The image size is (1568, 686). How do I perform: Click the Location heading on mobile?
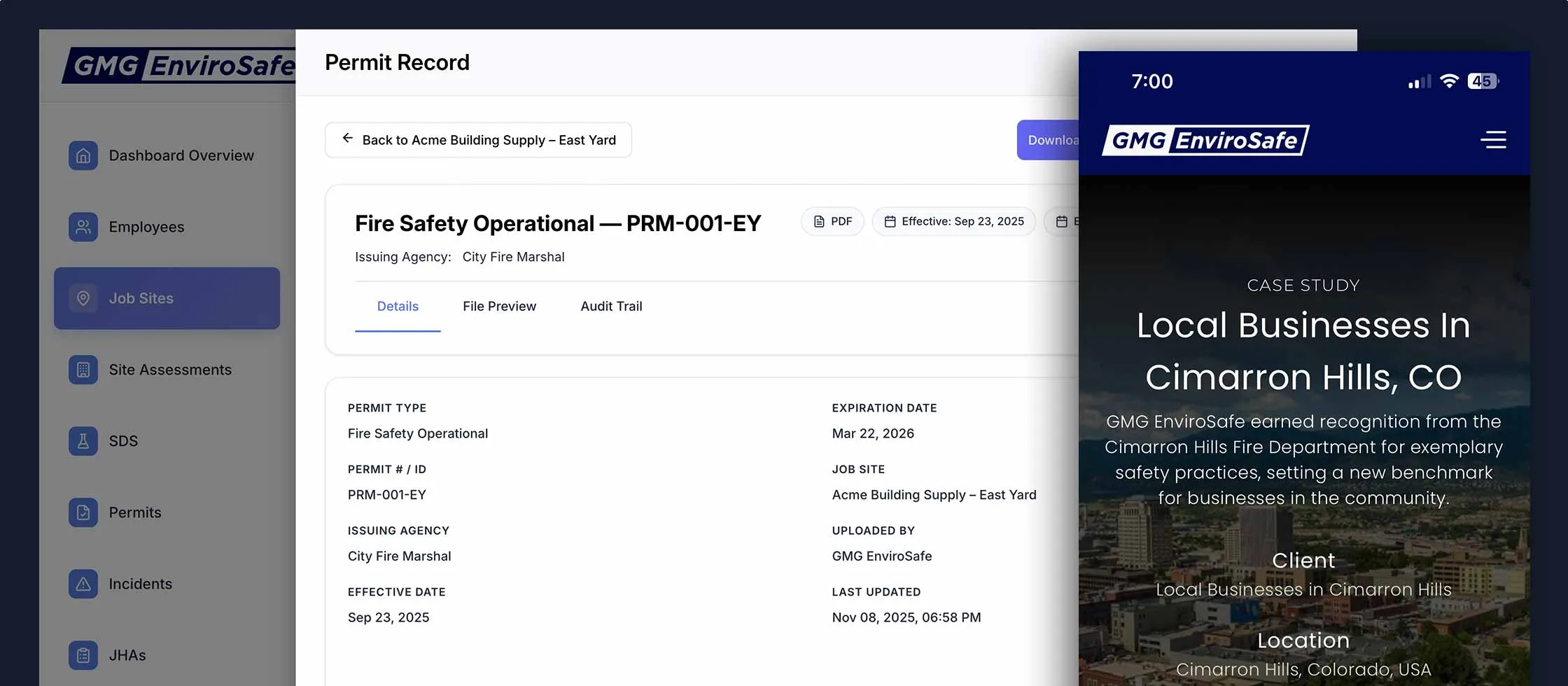tap(1303, 640)
